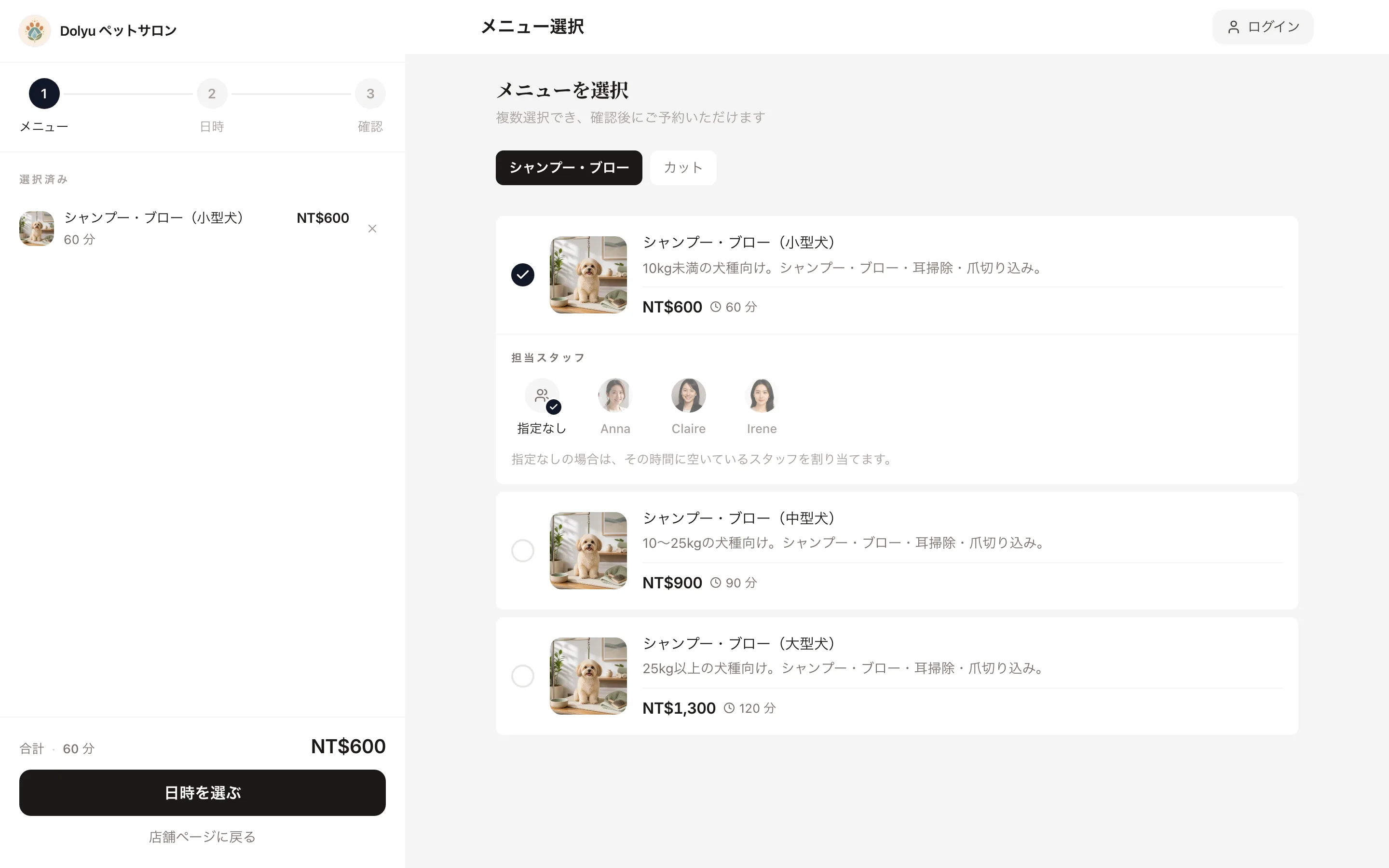The height and width of the screenshot is (868, 1389).
Task: Uncheck the シャンプー・ブロー（小型犬） selection circle
Action: (522, 274)
